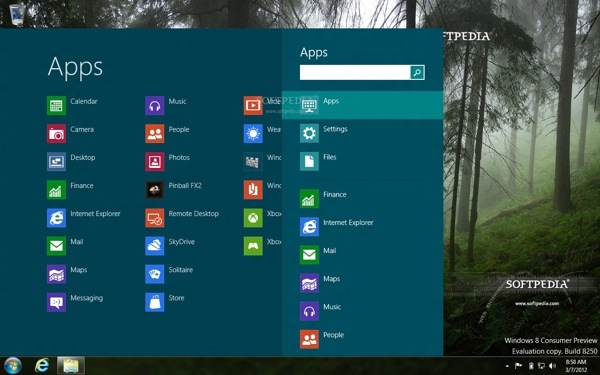Click the "Photos" label
600x375 pixels.
click(x=179, y=157)
